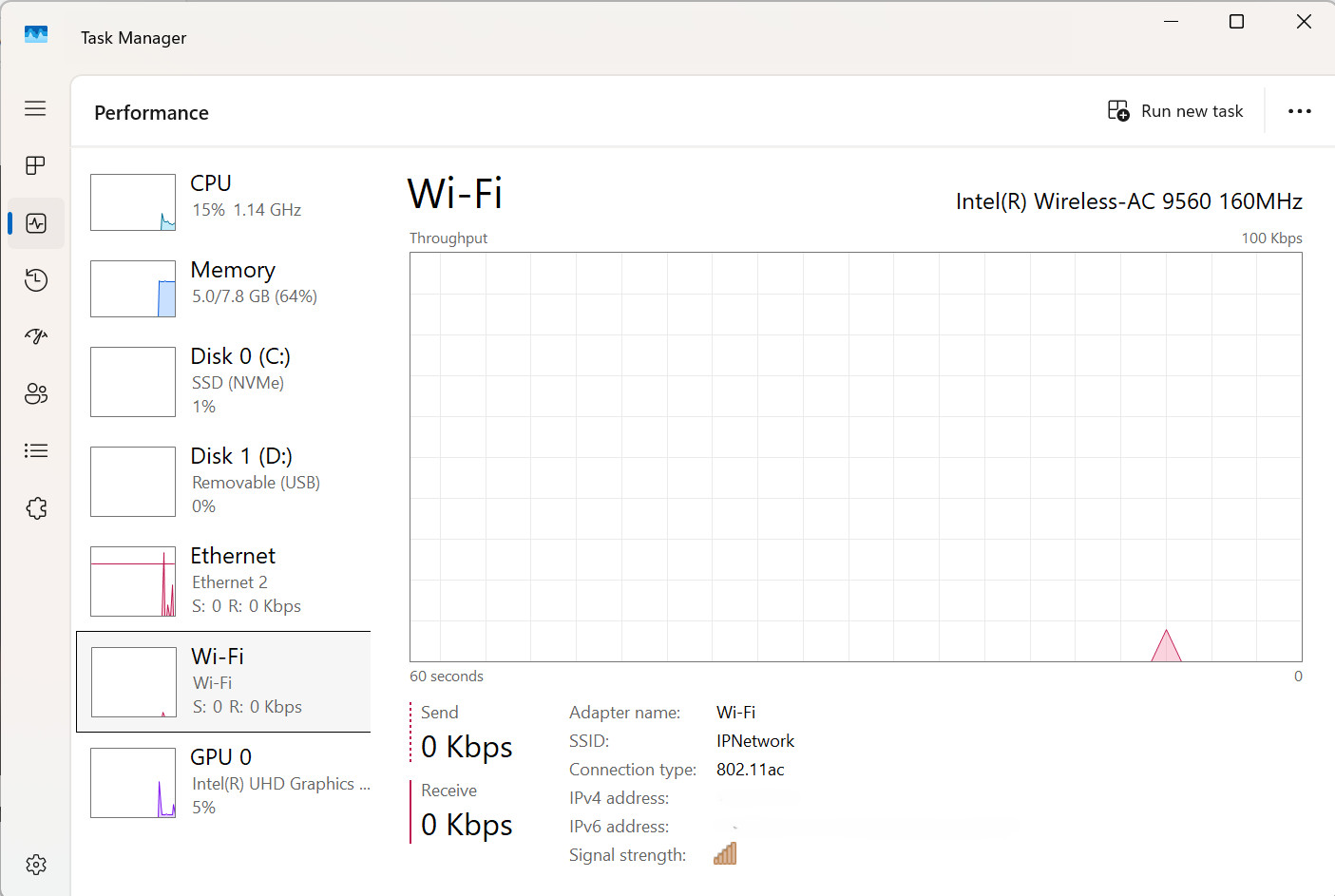
Task: Open the Users page icon
Action: [36, 393]
